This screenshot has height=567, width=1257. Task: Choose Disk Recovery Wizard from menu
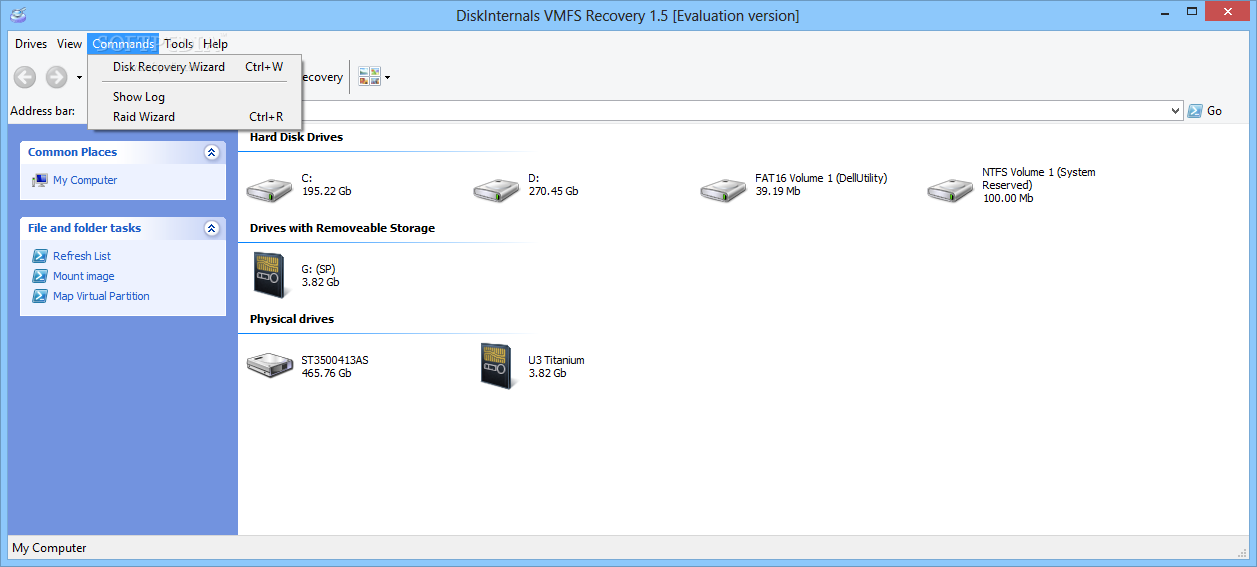click(194, 67)
